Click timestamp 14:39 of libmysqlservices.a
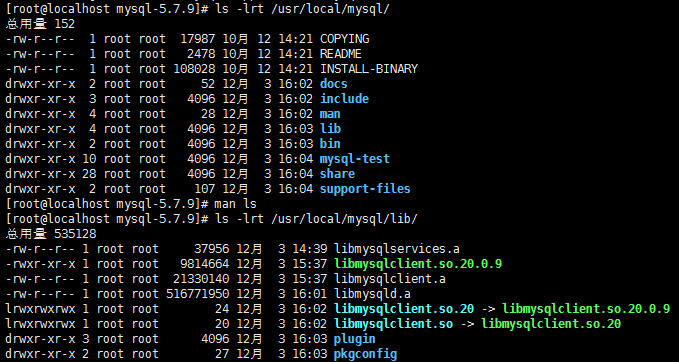The width and height of the screenshot is (679, 362). pyautogui.click(x=309, y=249)
